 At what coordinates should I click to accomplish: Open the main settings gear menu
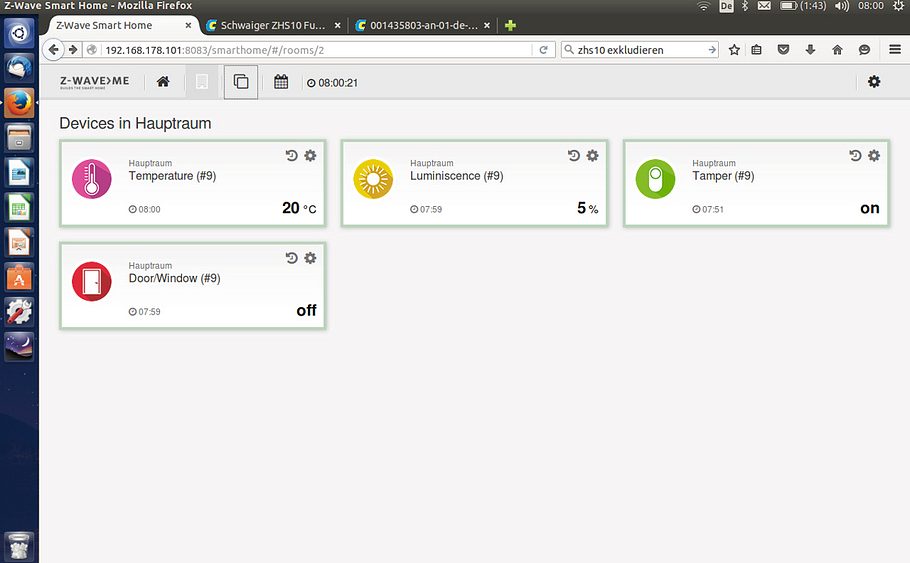[x=874, y=82]
